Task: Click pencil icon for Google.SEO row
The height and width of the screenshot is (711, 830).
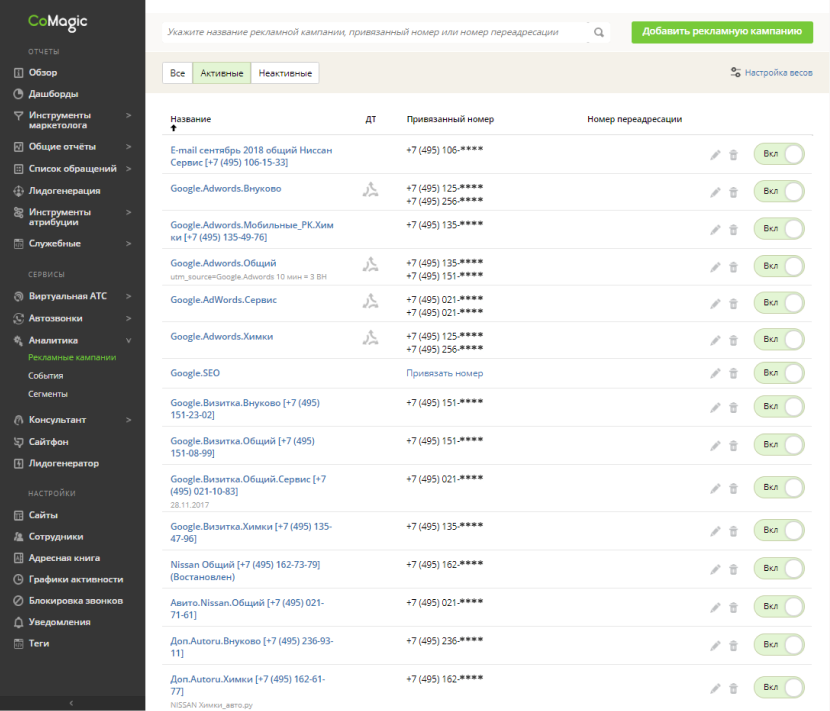Action: click(715, 373)
